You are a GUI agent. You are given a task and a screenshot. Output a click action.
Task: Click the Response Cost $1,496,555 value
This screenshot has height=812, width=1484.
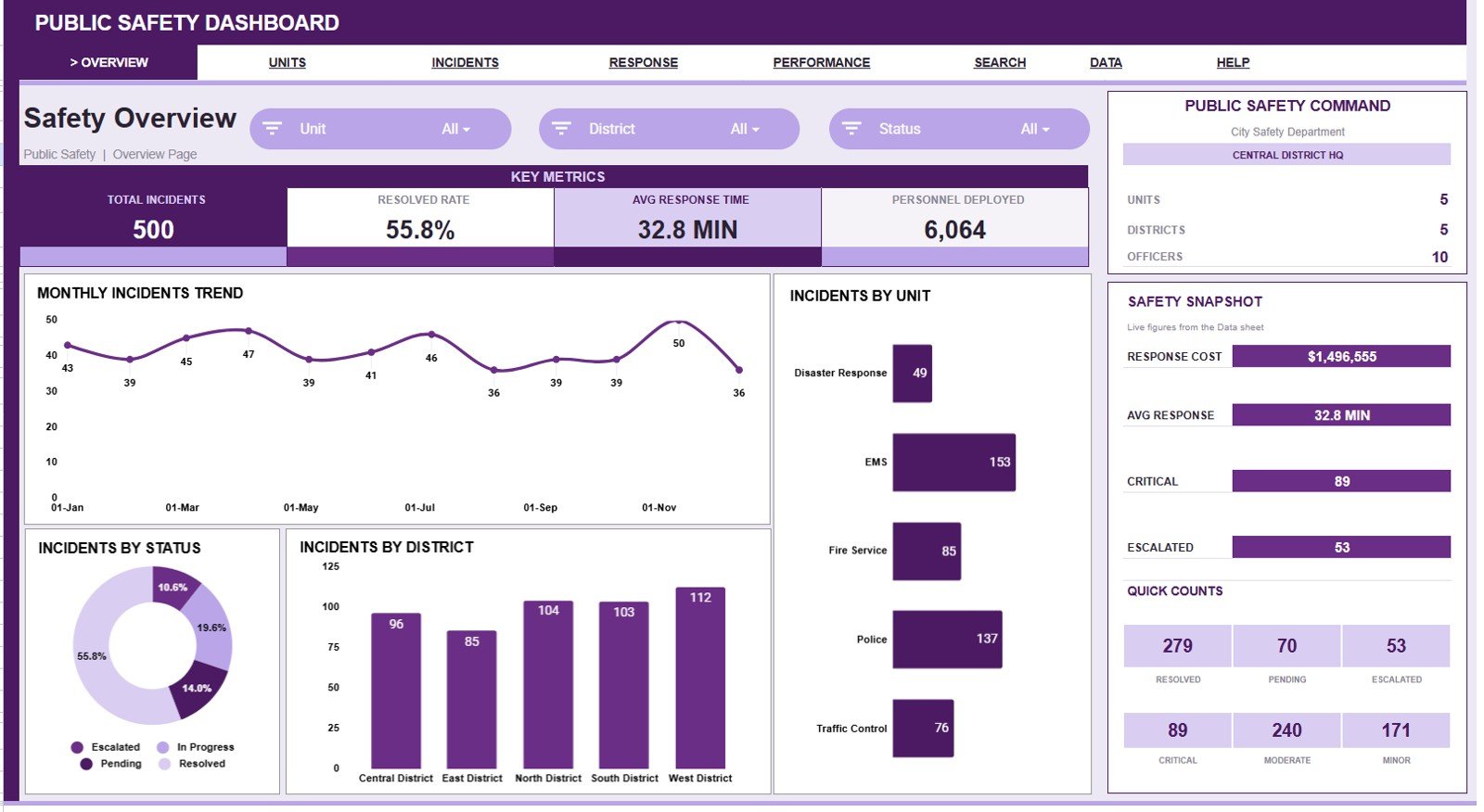(1341, 356)
